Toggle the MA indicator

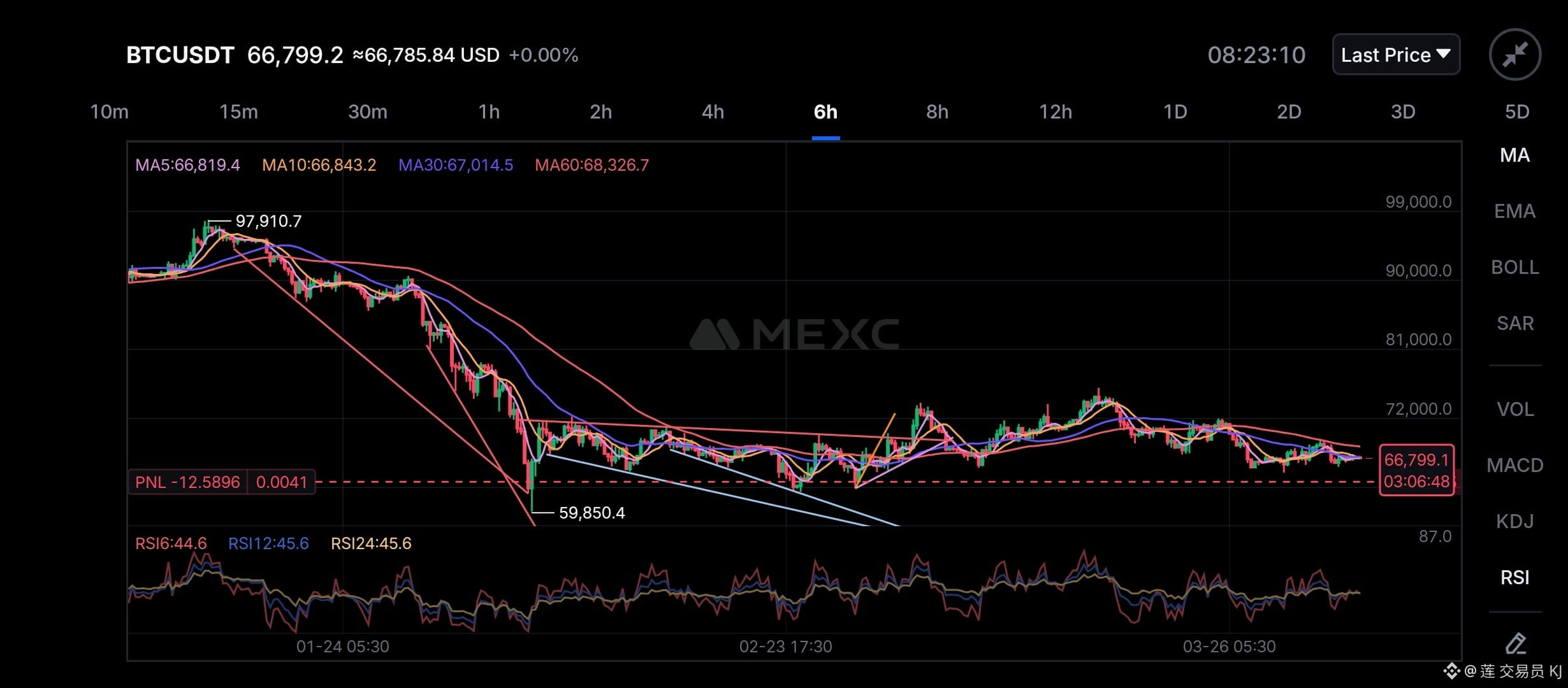(x=1515, y=155)
